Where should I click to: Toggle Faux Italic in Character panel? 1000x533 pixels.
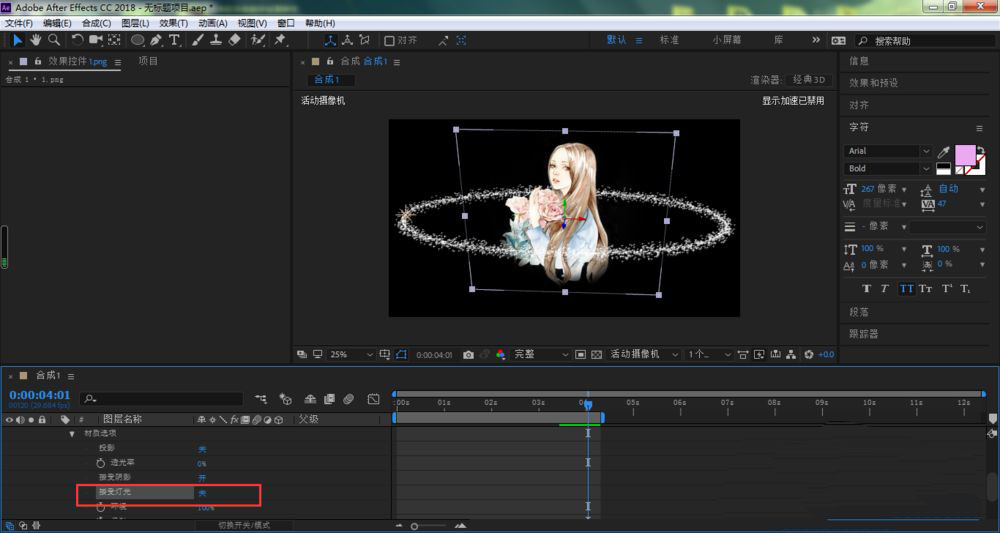[x=885, y=289]
